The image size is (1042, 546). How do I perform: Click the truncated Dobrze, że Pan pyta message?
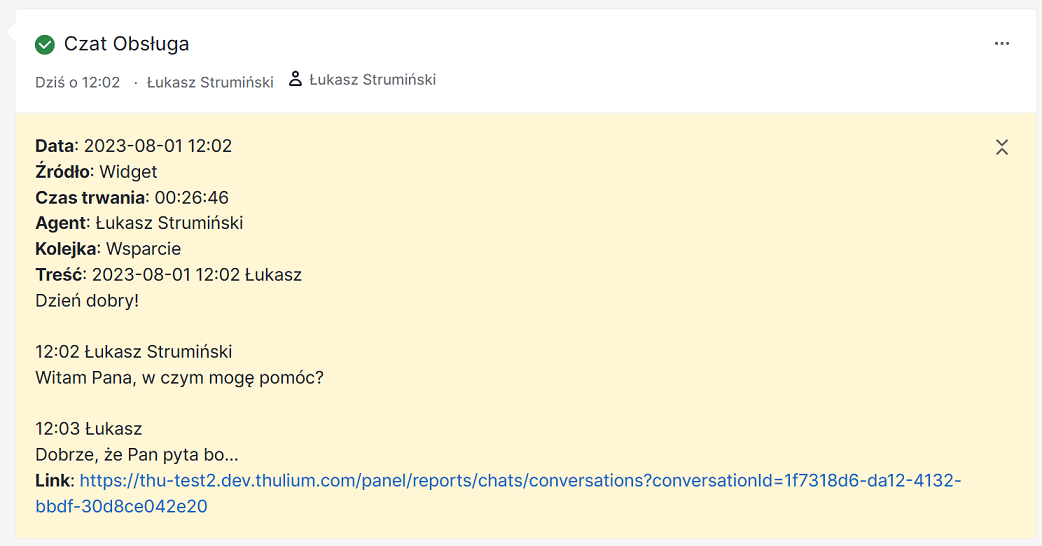tap(137, 454)
